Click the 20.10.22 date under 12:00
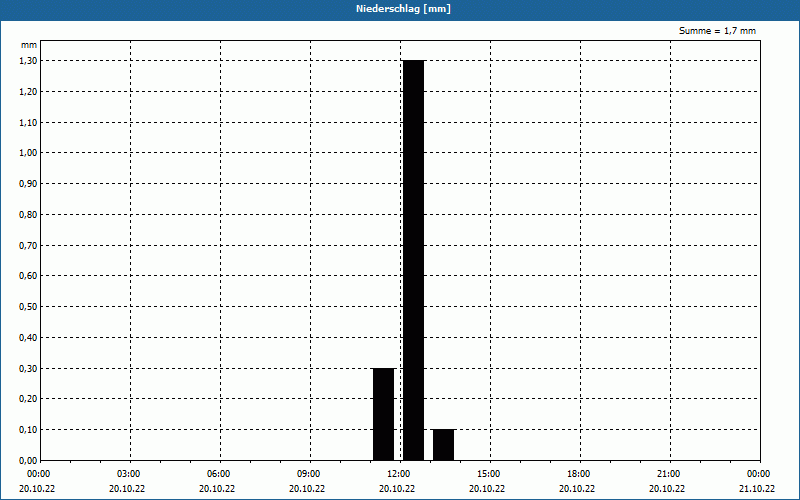 [x=397, y=489]
